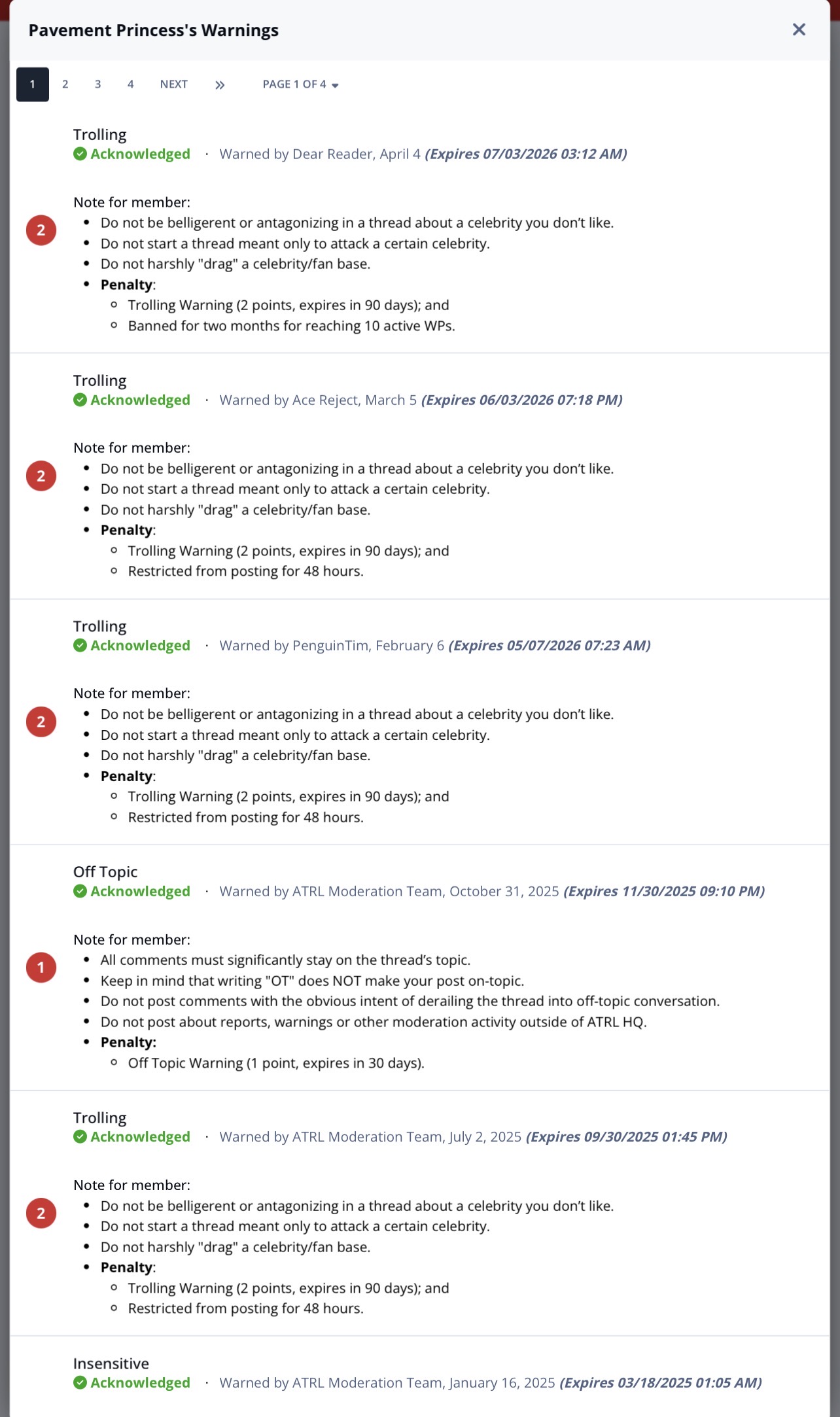Click the 2-point badge on February 6 warning
This screenshot has height=1417, width=840.
pyautogui.click(x=41, y=722)
